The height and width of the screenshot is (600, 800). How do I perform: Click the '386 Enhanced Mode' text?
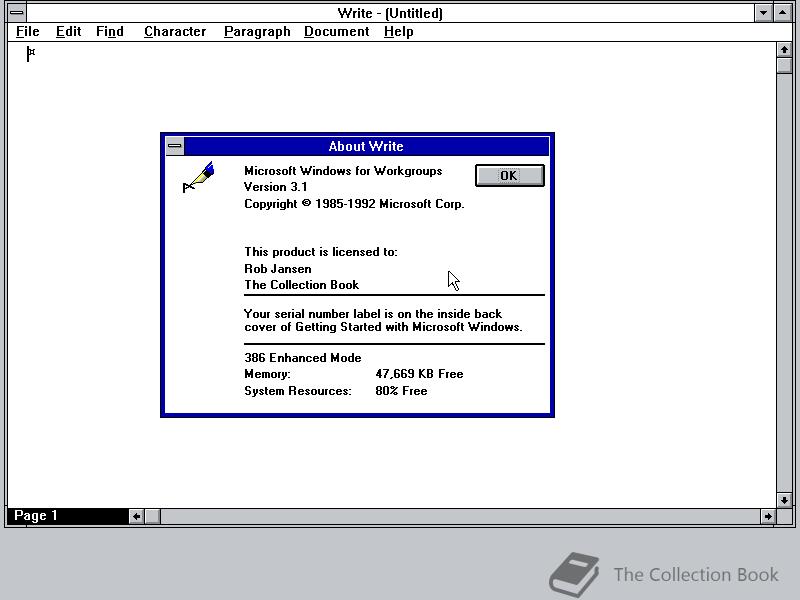(x=303, y=358)
